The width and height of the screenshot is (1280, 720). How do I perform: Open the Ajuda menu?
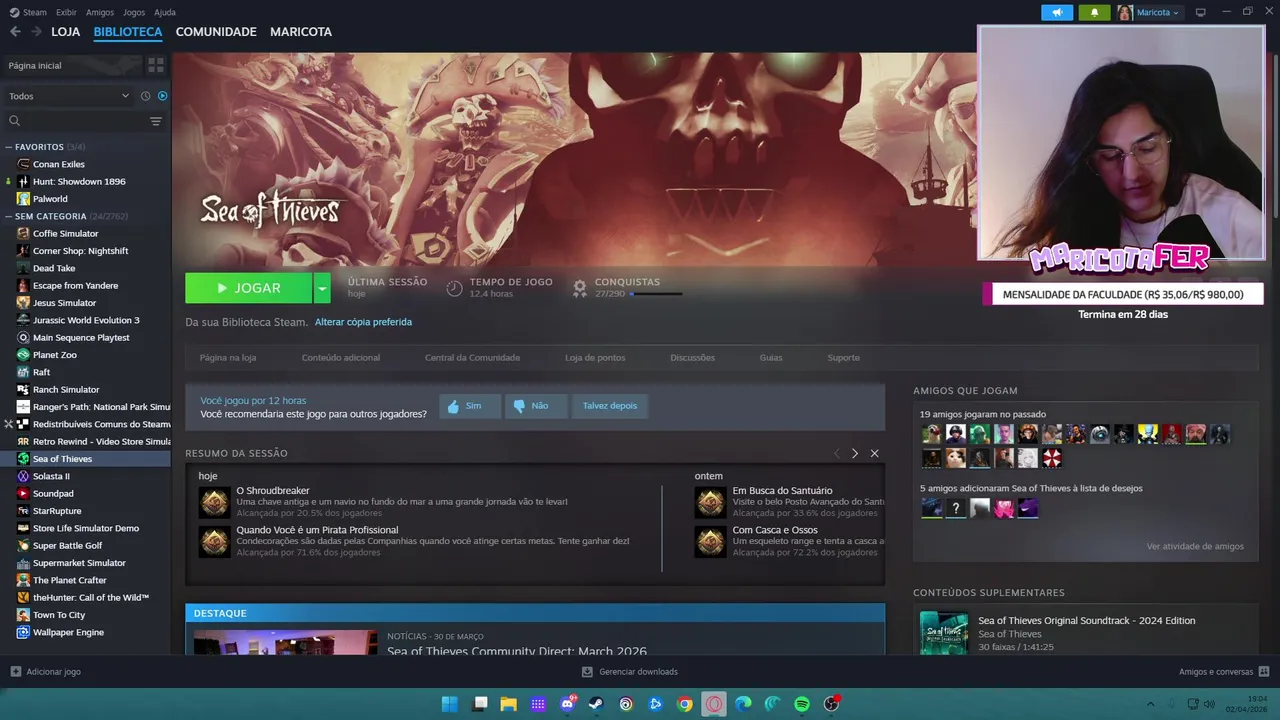(165, 12)
